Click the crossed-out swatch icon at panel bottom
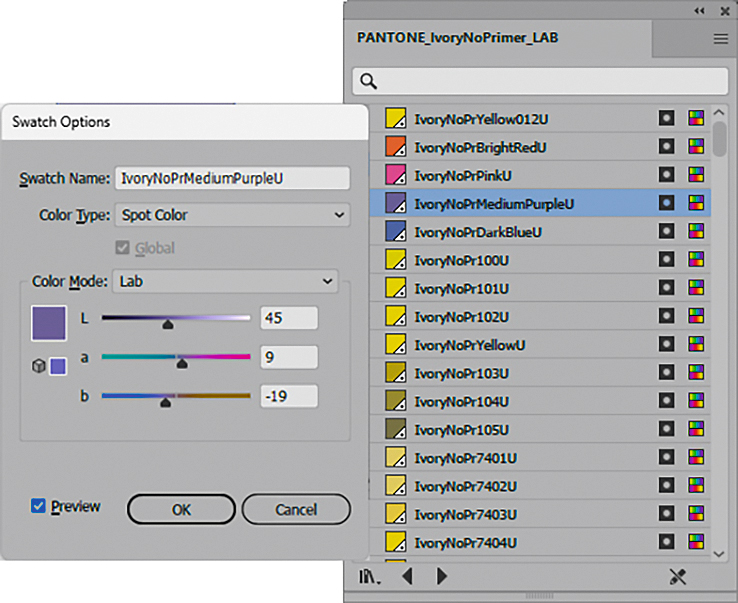This screenshot has height=603, width=738. (x=678, y=576)
